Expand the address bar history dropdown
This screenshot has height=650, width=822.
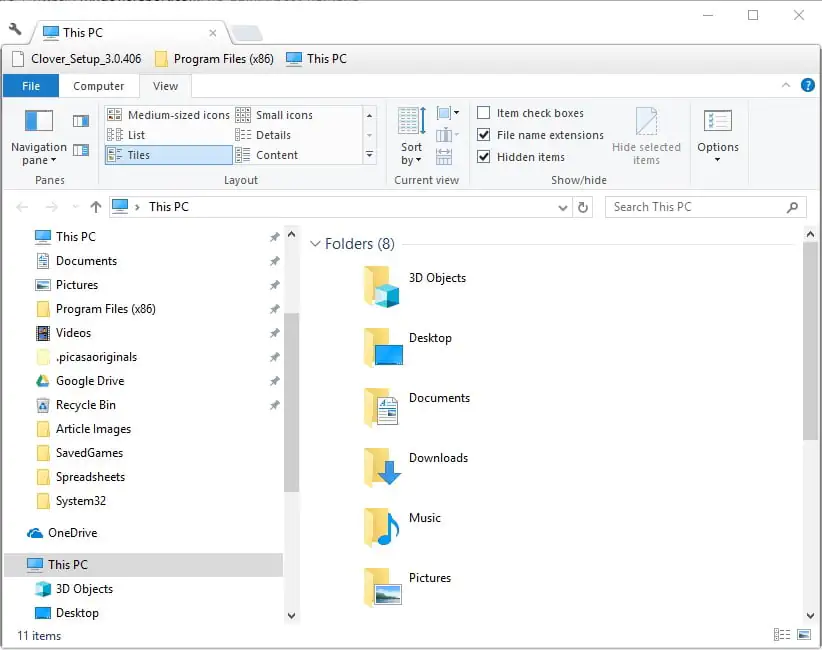[562, 207]
